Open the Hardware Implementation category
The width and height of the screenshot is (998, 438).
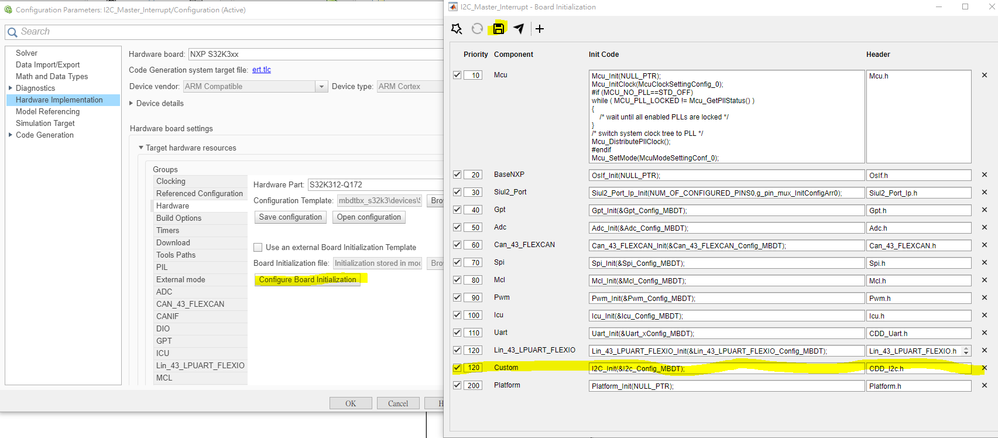tap(59, 100)
